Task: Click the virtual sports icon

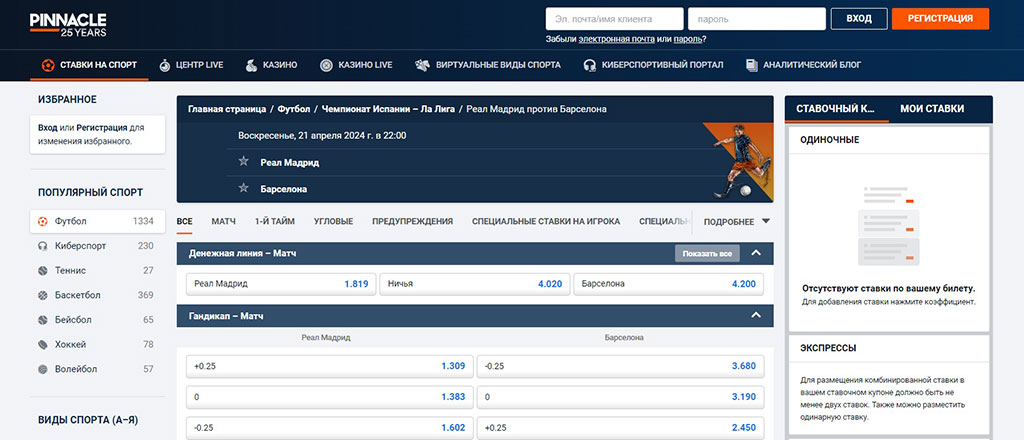Action: (422, 65)
